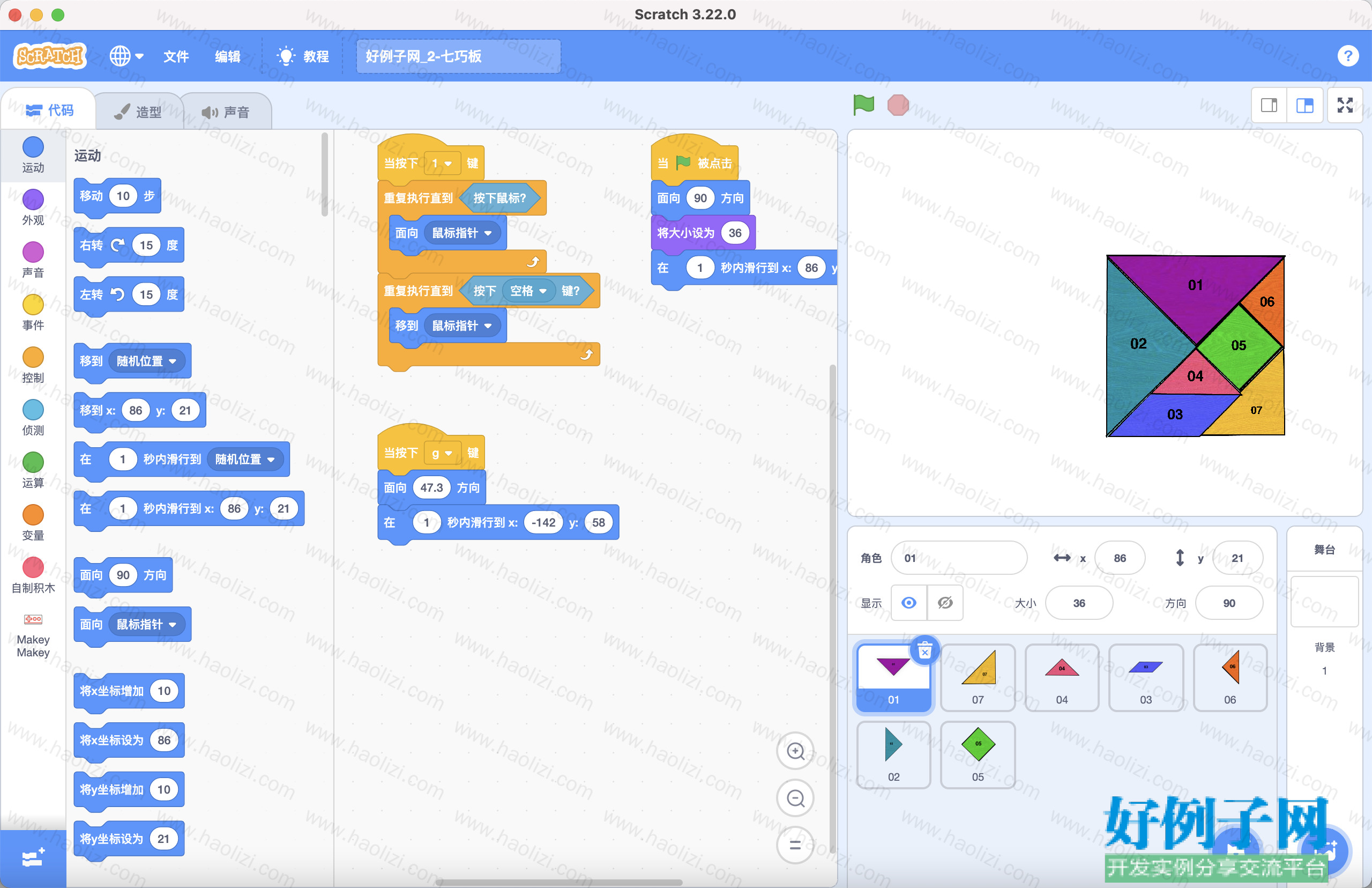Open 空格 key dropdown in sensing block
Screen dimensions: 1372x888
528,291
